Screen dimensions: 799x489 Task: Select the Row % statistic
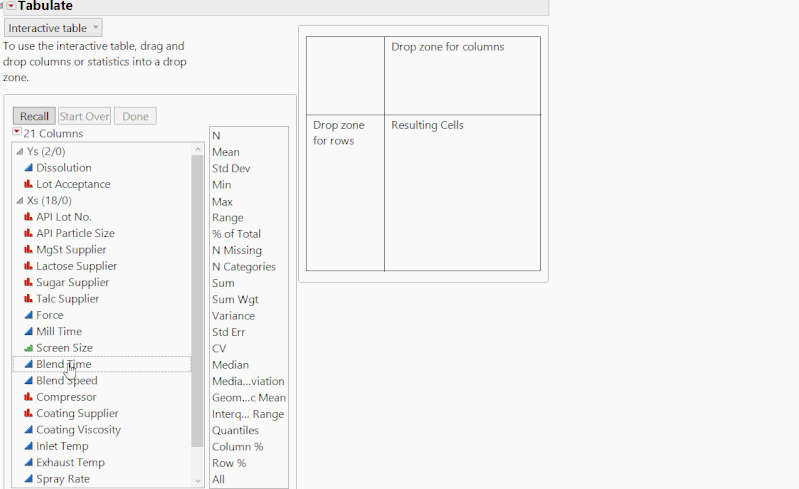(229, 463)
